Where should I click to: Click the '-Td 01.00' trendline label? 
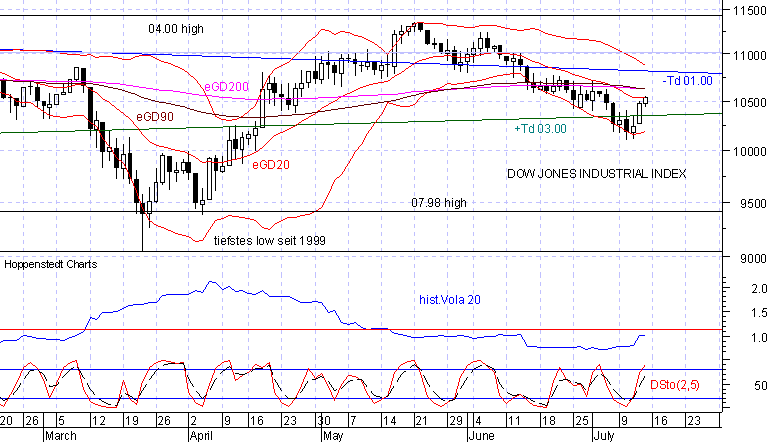pyautogui.click(x=685, y=79)
